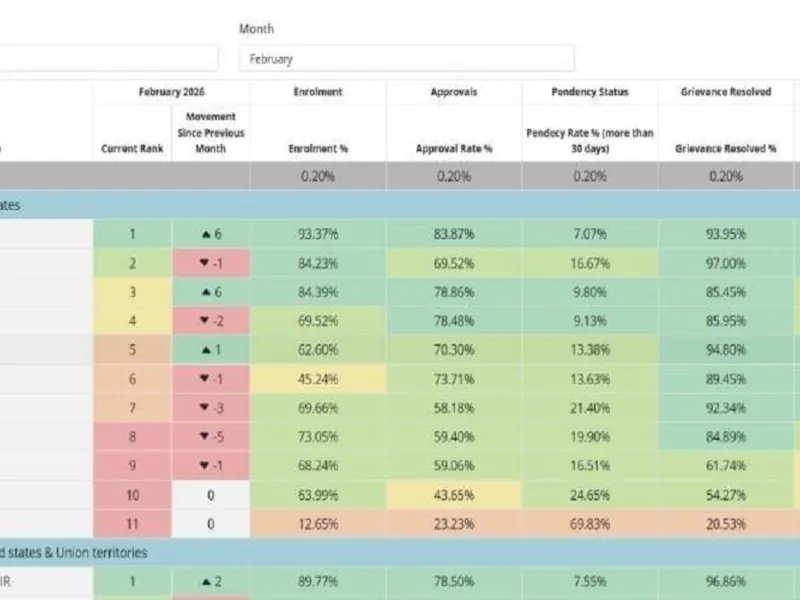Click the down arrow showing -3 for rank 7

tap(205, 407)
